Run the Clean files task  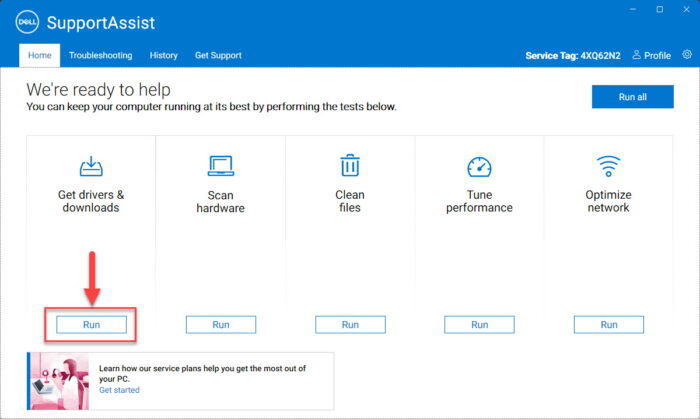(350, 325)
